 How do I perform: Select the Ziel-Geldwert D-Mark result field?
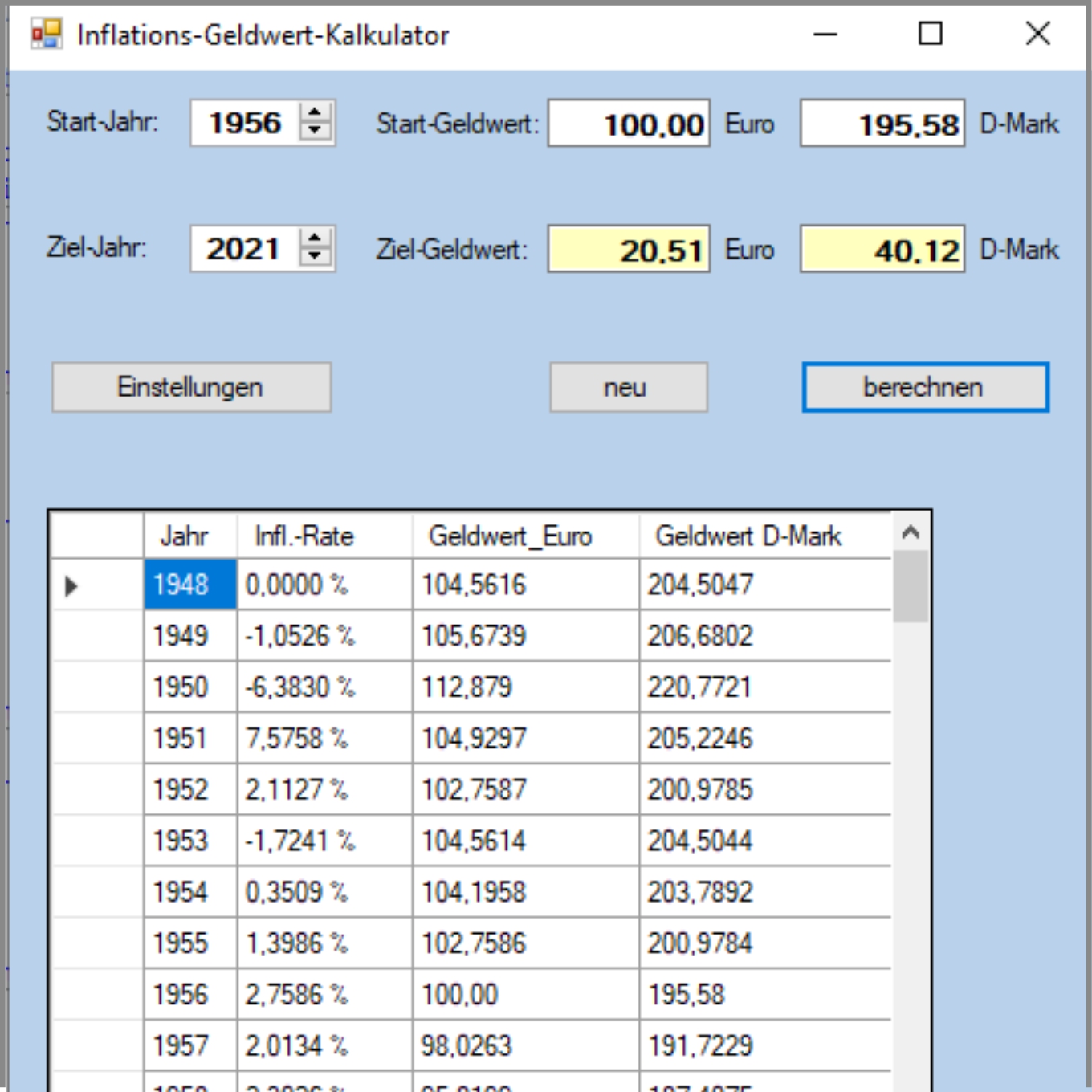(882, 250)
